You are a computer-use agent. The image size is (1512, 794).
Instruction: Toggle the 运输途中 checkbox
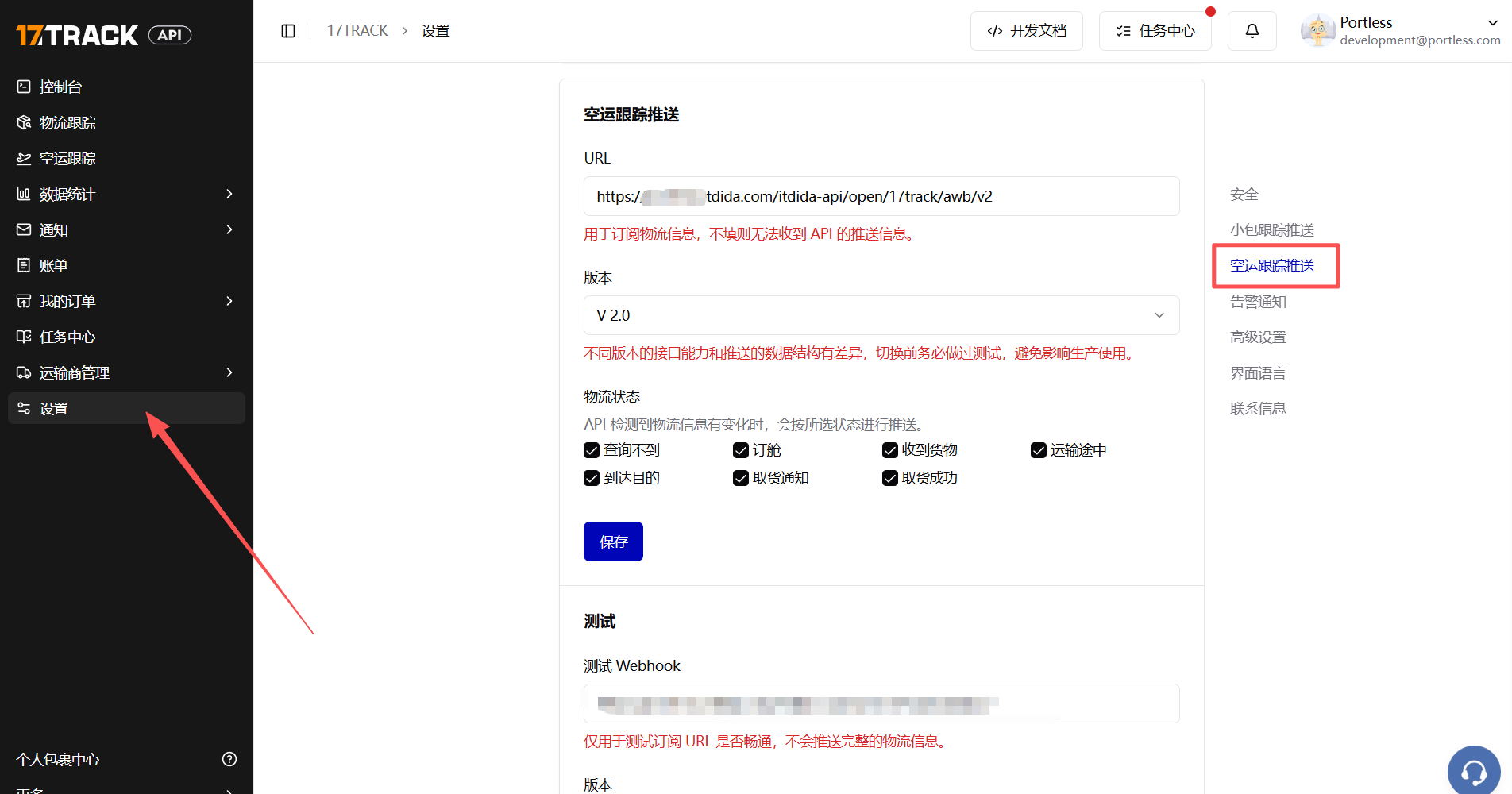[1039, 450]
